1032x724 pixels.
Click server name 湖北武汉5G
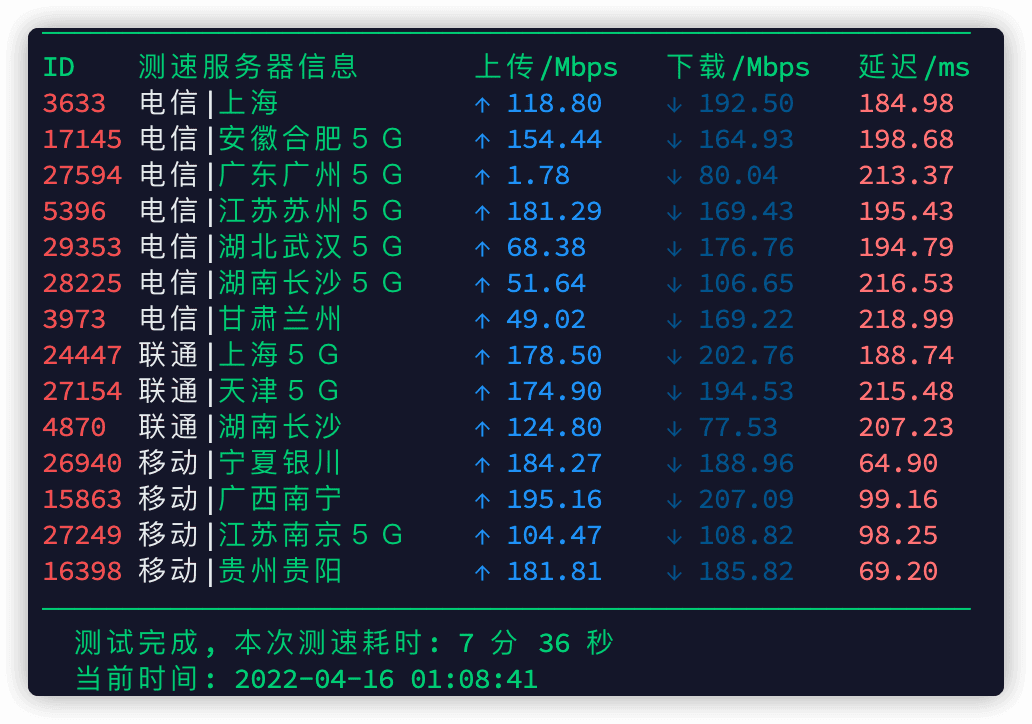(310, 247)
